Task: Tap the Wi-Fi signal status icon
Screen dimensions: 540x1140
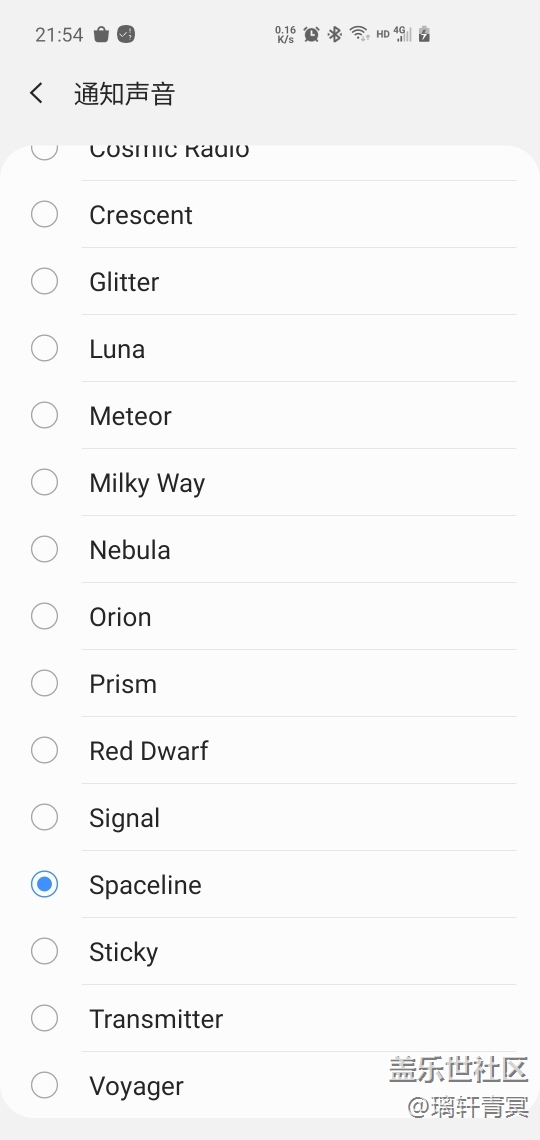Action: [359, 33]
